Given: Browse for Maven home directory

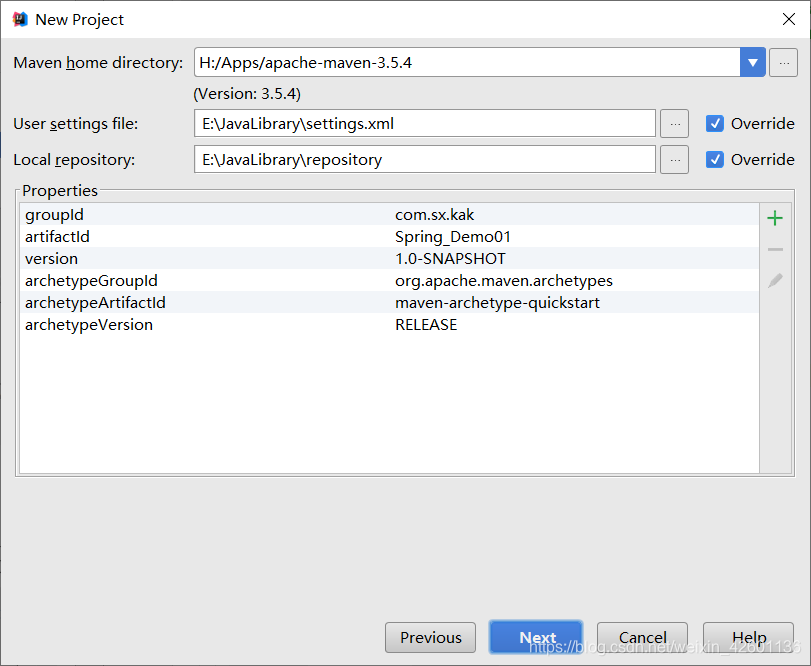Looking at the screenshot, I should tap(783, 62).
